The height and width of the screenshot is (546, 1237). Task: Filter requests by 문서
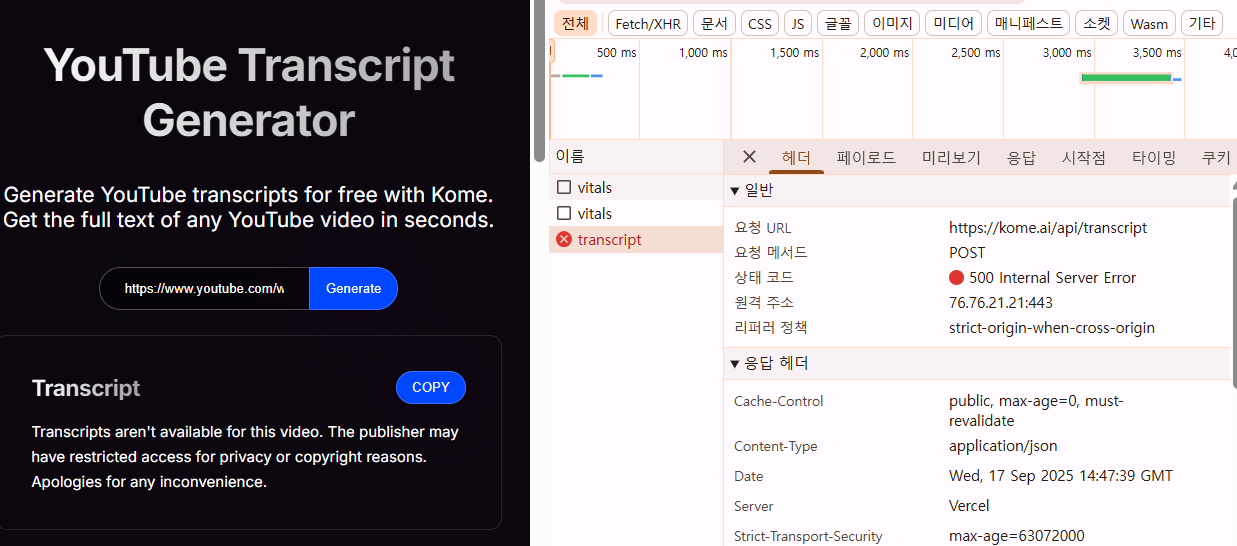pyautogui.click(x=714, y=23)
